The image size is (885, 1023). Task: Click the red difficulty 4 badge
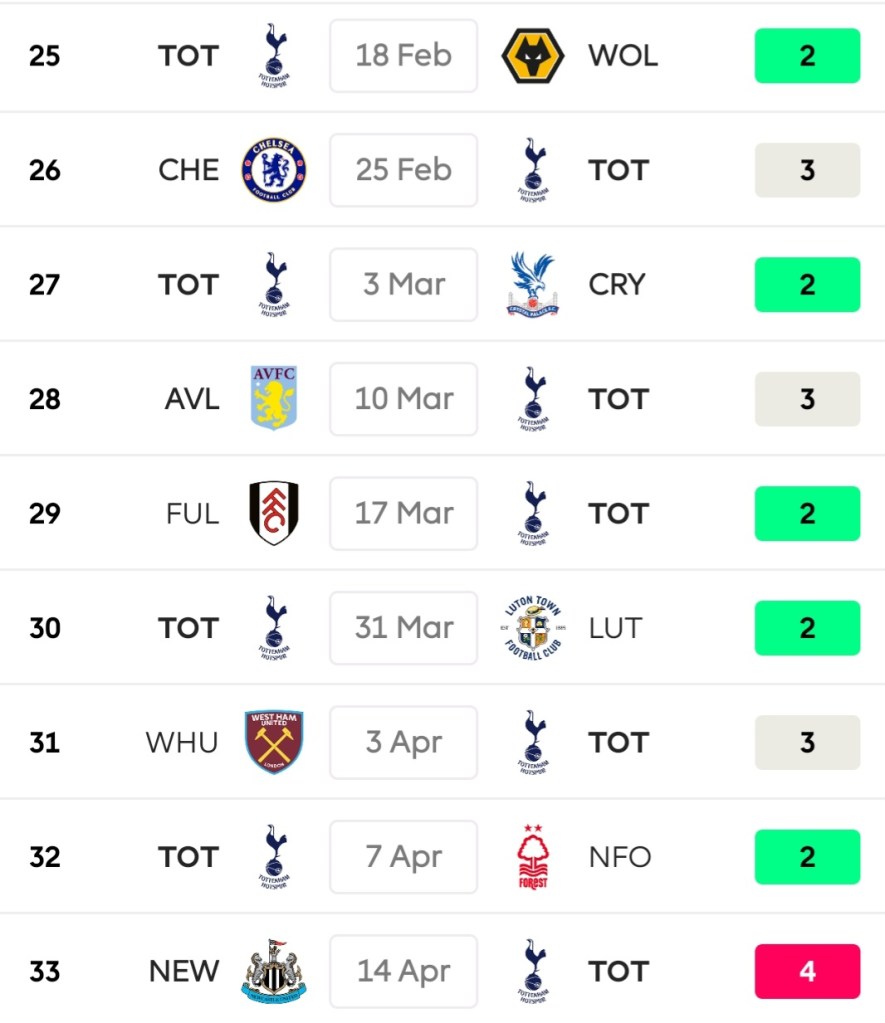click(807, 971)
